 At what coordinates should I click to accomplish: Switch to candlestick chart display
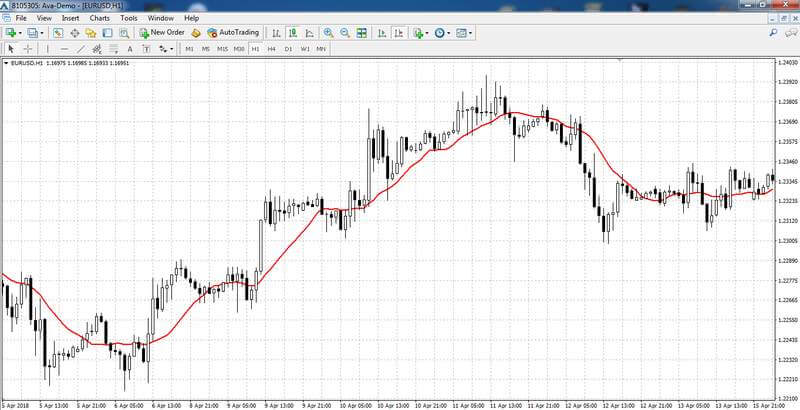[x=293, y=33]
